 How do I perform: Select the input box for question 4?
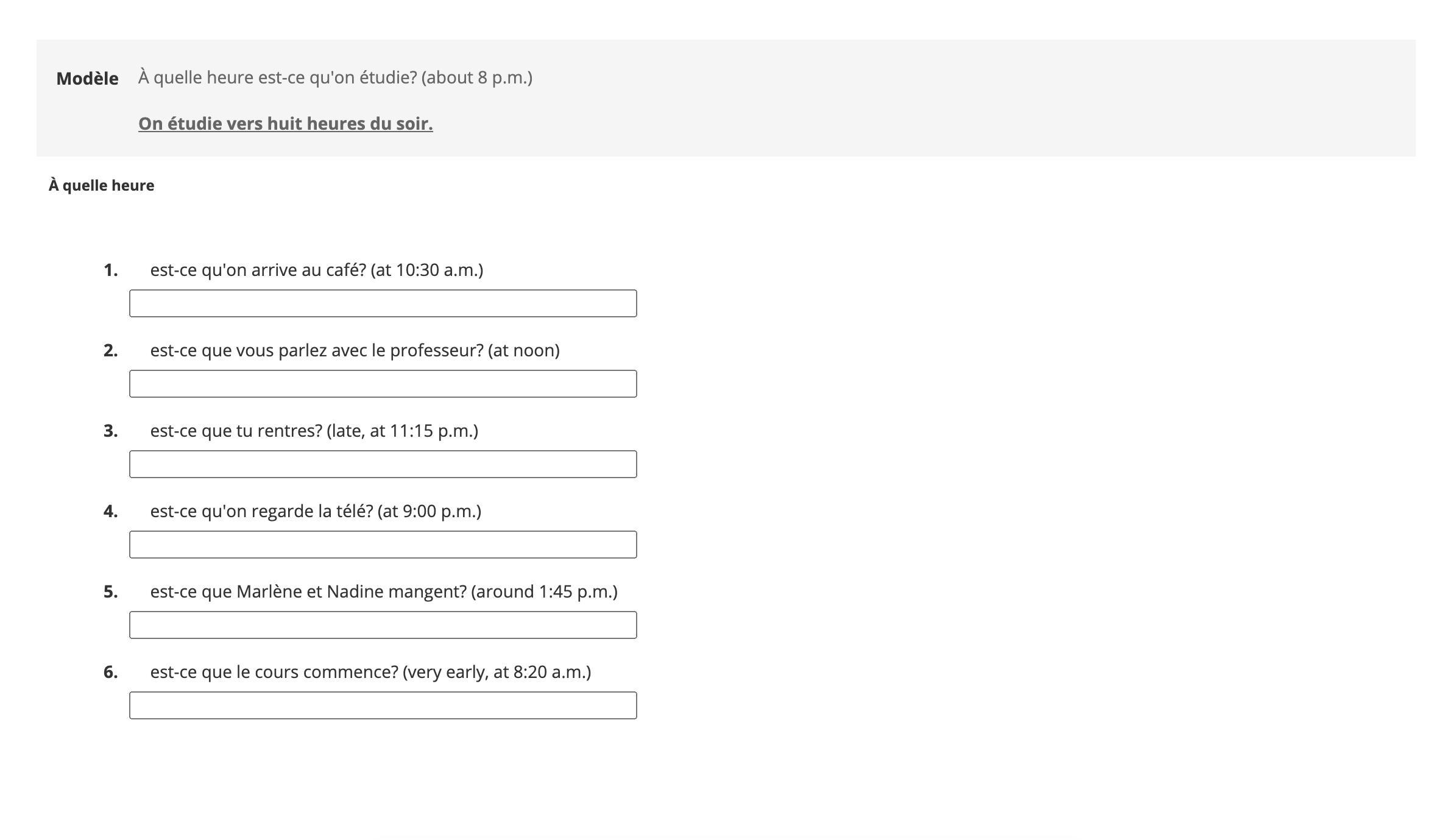(x=383, y=545)
